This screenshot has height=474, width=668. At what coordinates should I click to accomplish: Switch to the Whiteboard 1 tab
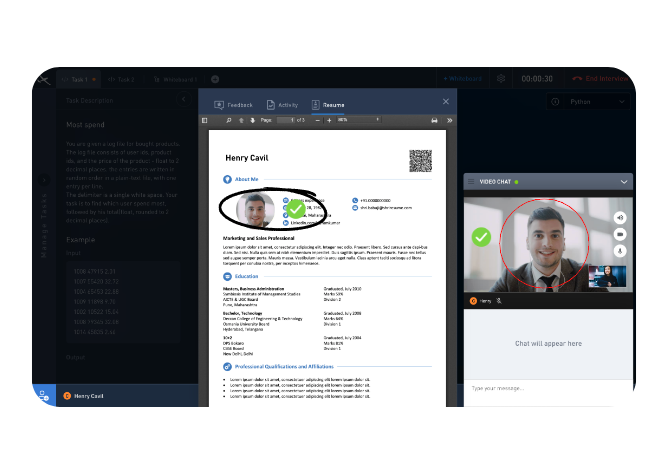175,79
